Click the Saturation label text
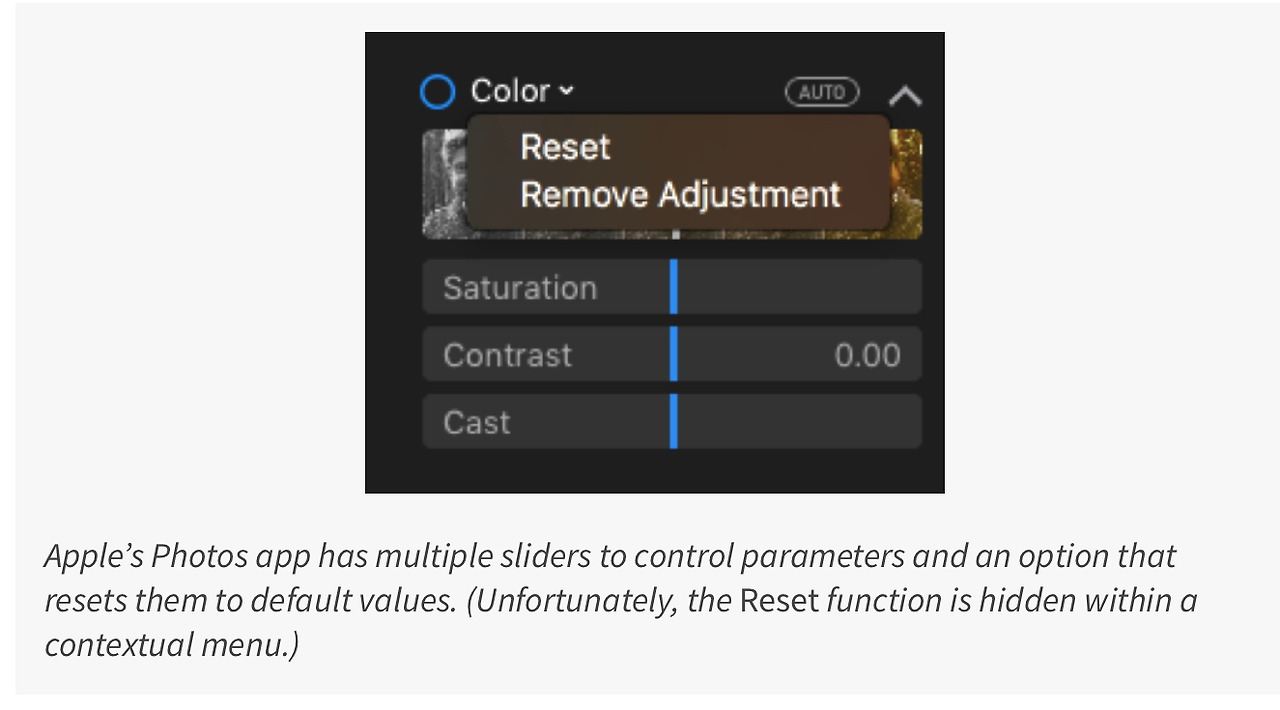Viewport: 1280px width, 710px height. tap(520, 288)
